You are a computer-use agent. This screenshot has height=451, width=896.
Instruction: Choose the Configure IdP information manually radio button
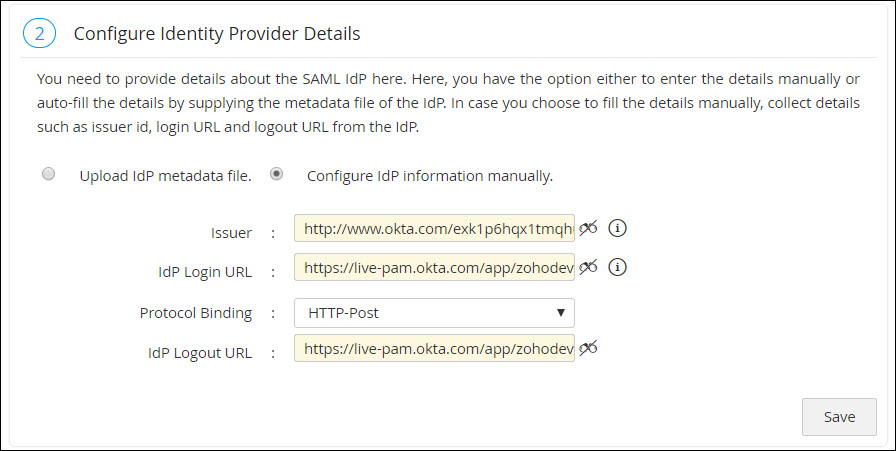[x=276, y=174]
